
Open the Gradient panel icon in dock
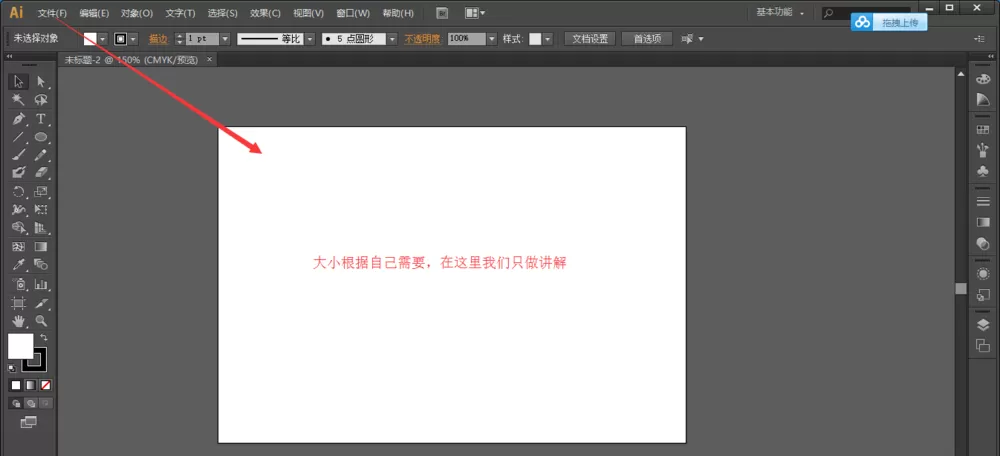[983, 222]
